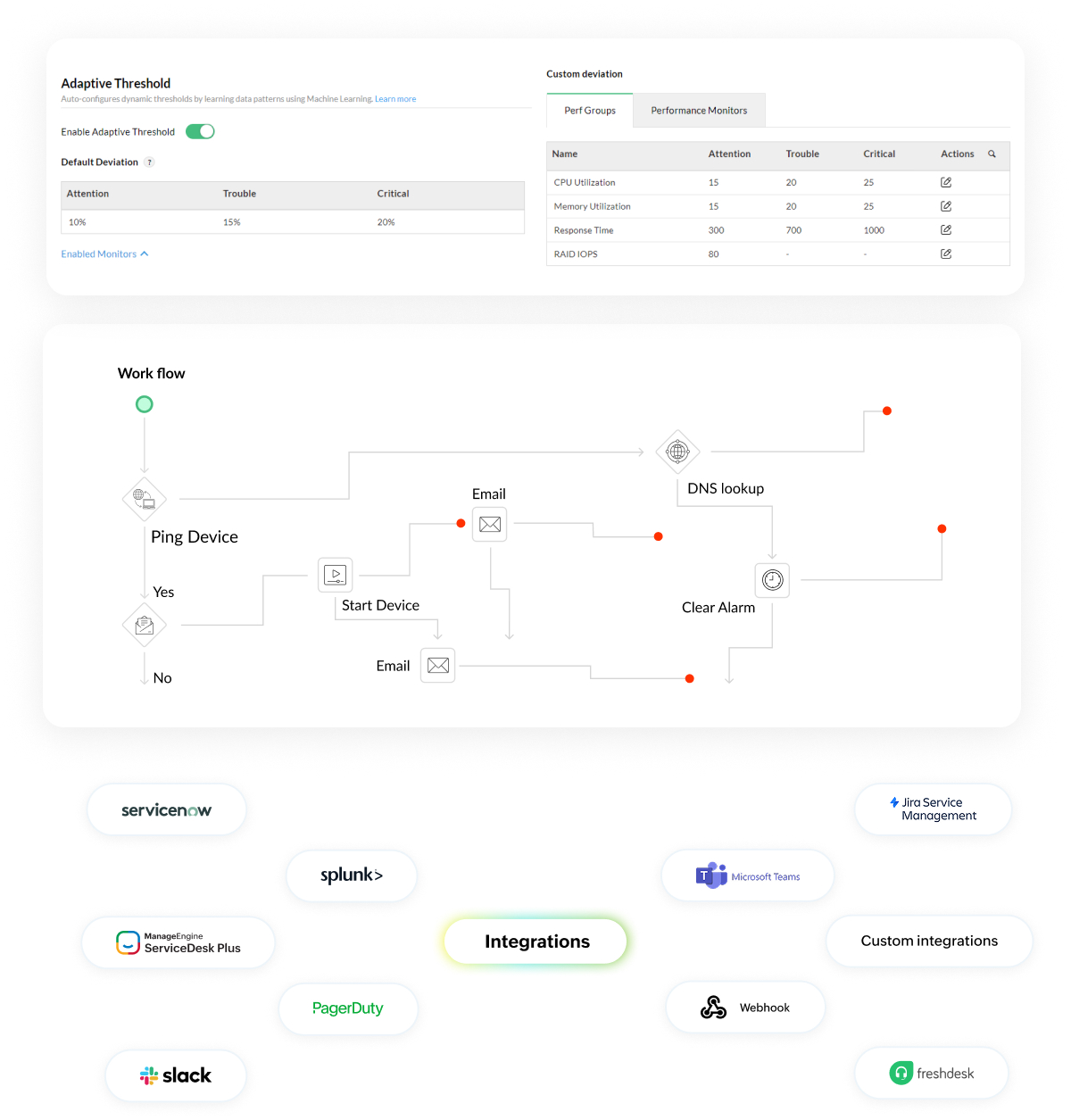Toggle the Enable Adaptive Threshold switch
This screenshot has height=1120, width=1071.
pos(200,131)
